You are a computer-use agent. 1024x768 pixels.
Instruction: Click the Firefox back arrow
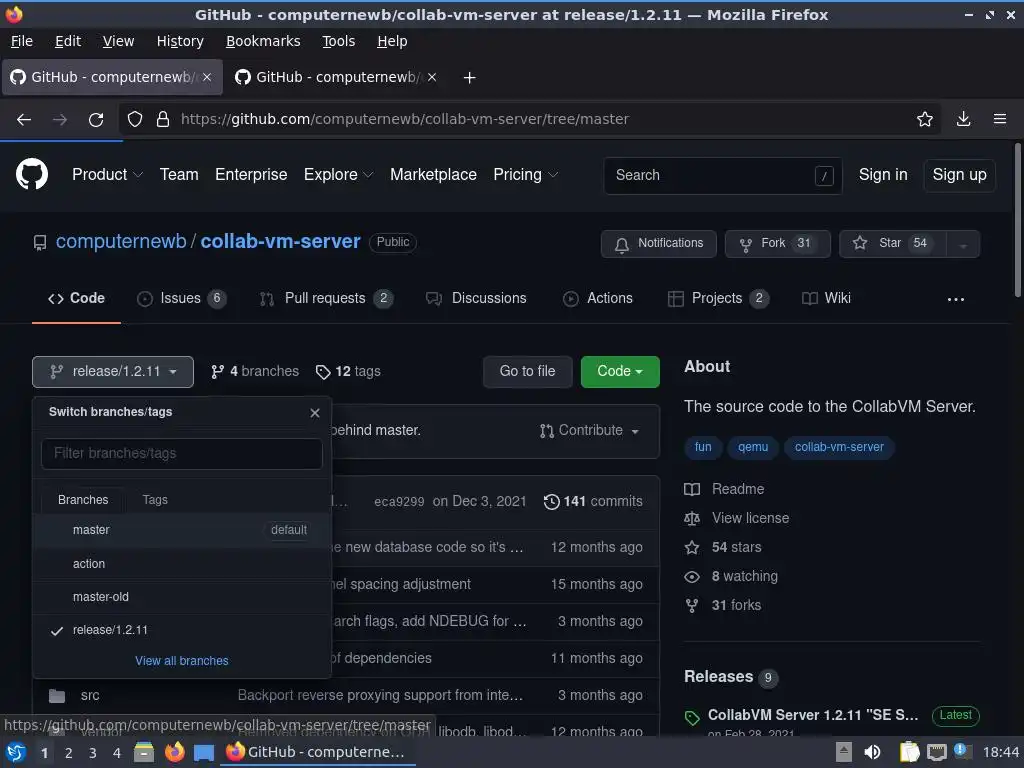coord(24,120)
